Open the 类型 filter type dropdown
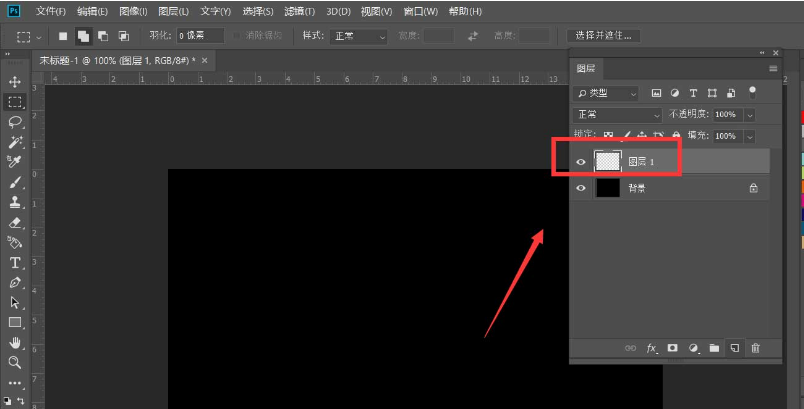Screen dimensions: 804x409 point(606,93)
